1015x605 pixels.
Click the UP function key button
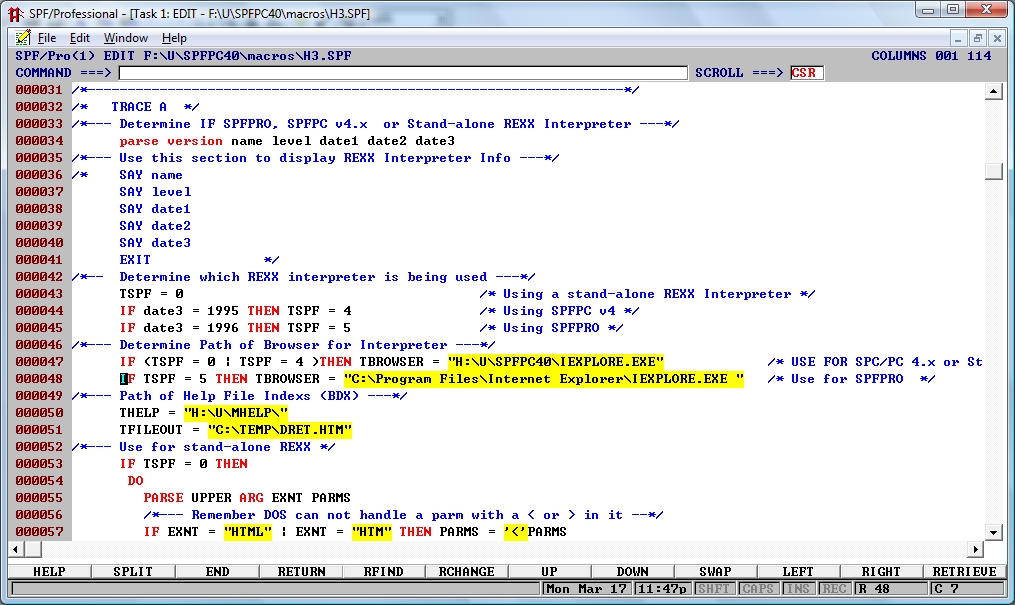point(549,571)
